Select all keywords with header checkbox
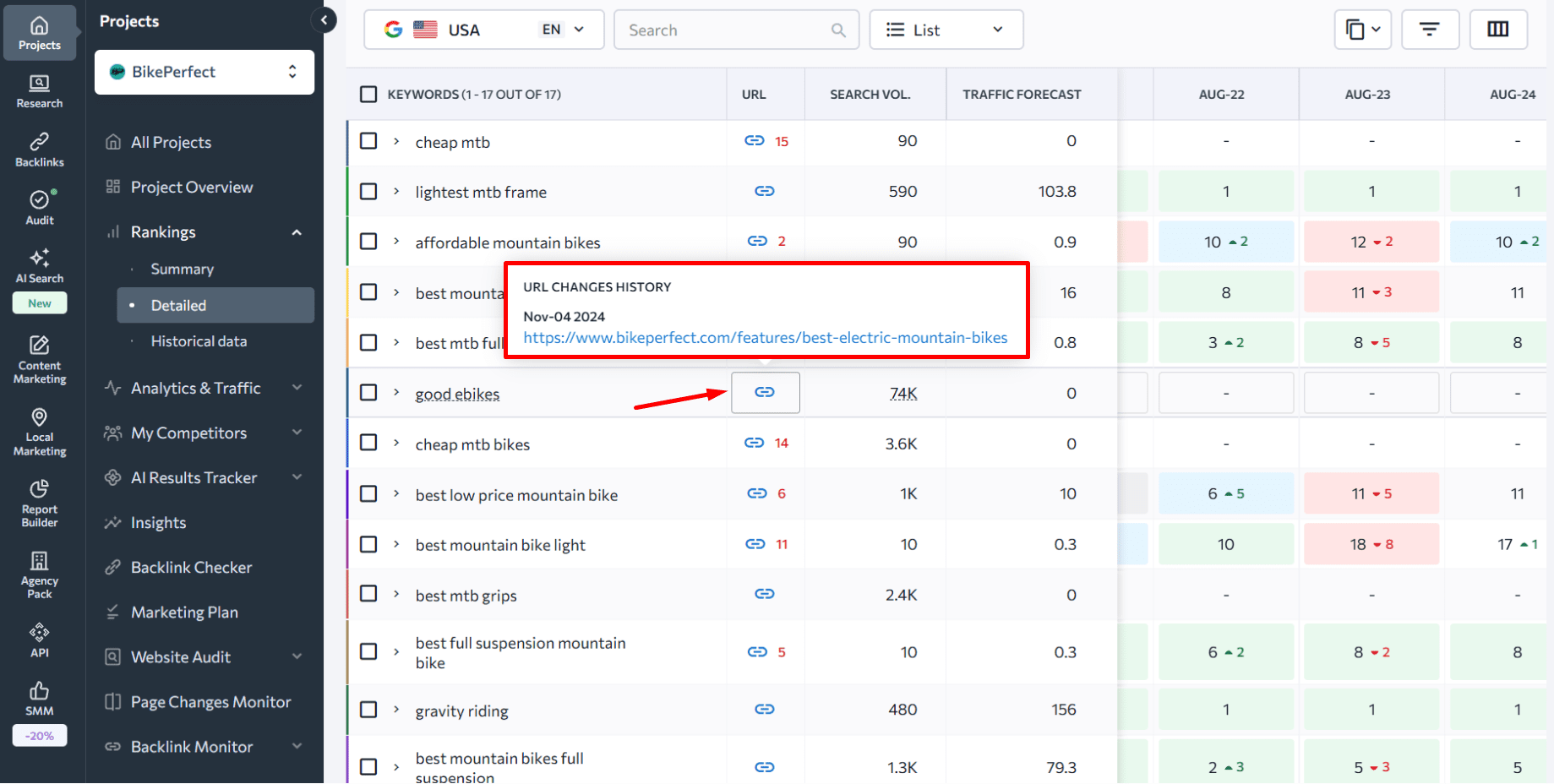 (368, 95)
